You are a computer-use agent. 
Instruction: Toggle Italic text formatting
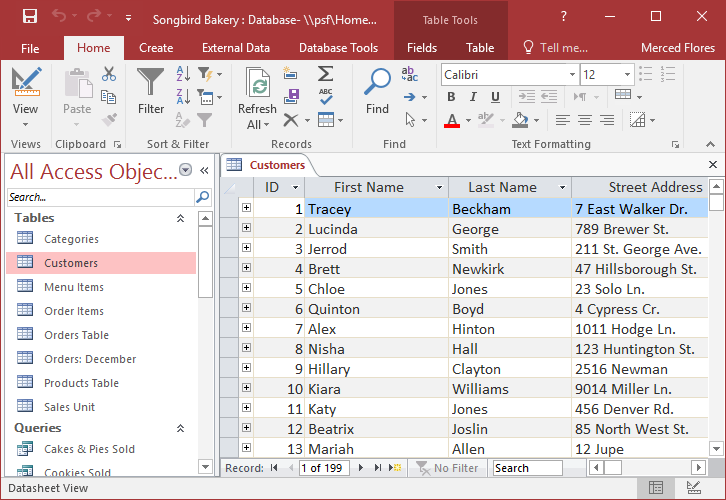coord(473,97)
